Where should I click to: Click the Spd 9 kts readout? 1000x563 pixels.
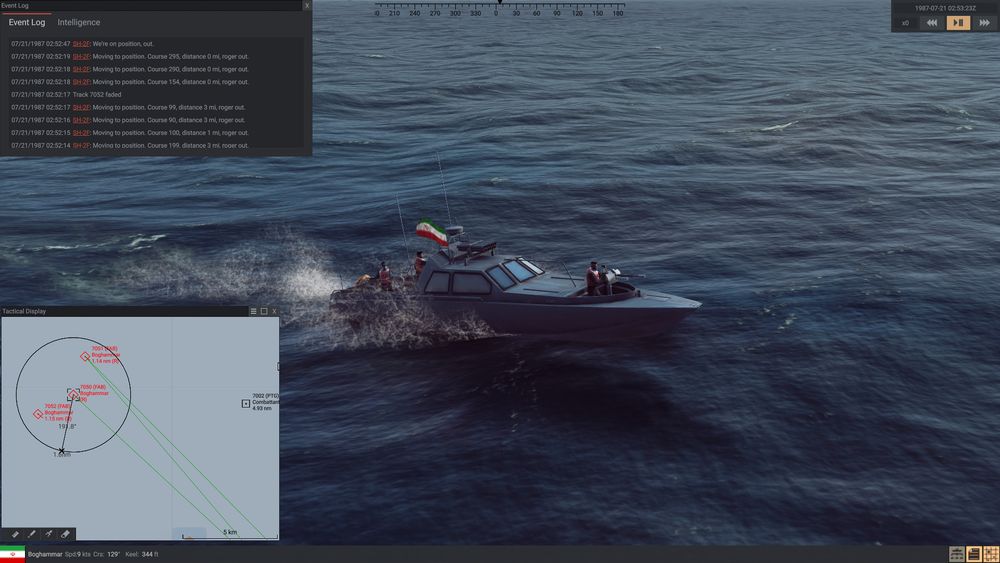pos(78,554)
